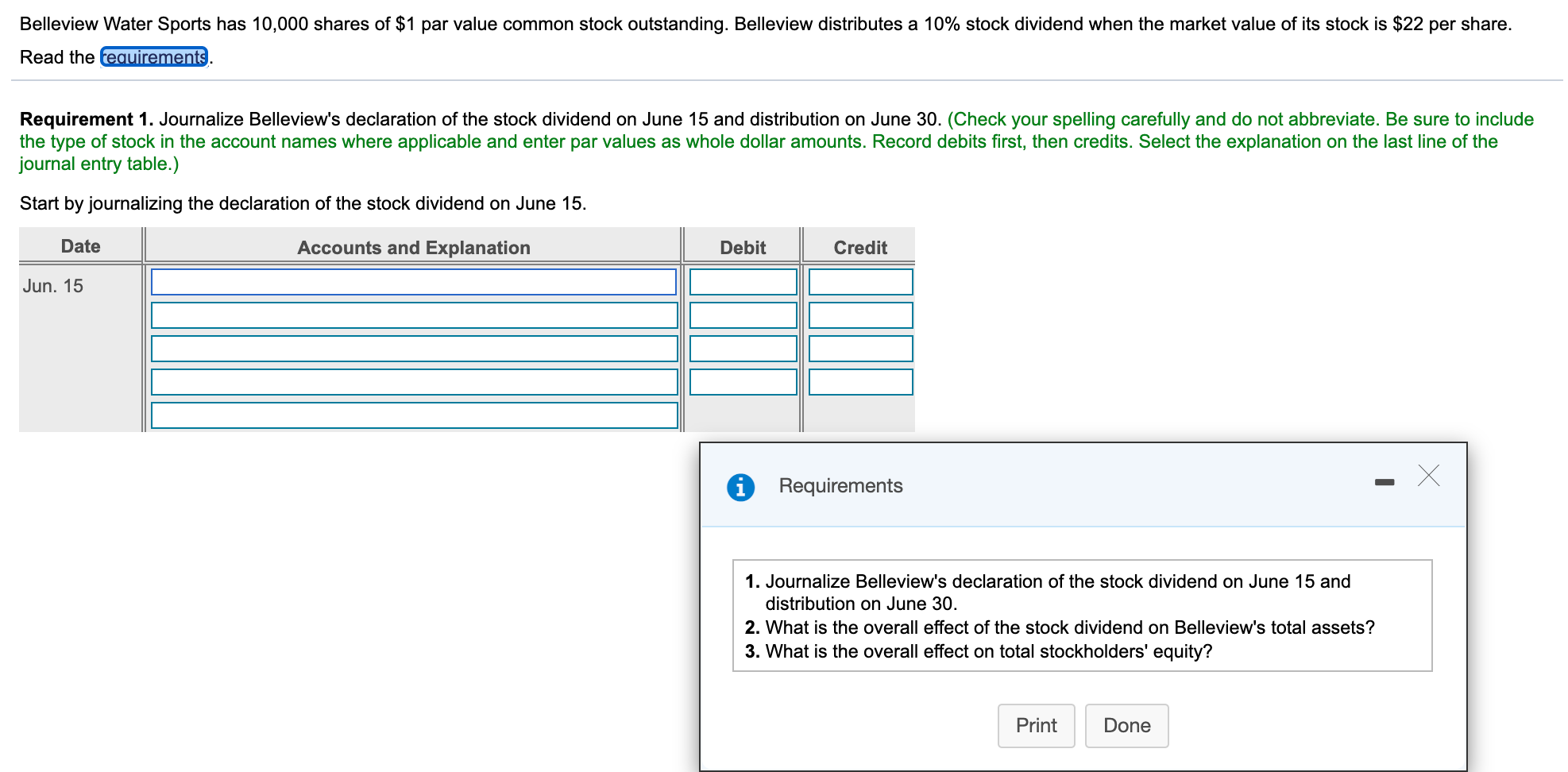Screen dimensions: 1568x772
Task: Click fourth row Credit amount field
Action: click(x=860, y=382)
